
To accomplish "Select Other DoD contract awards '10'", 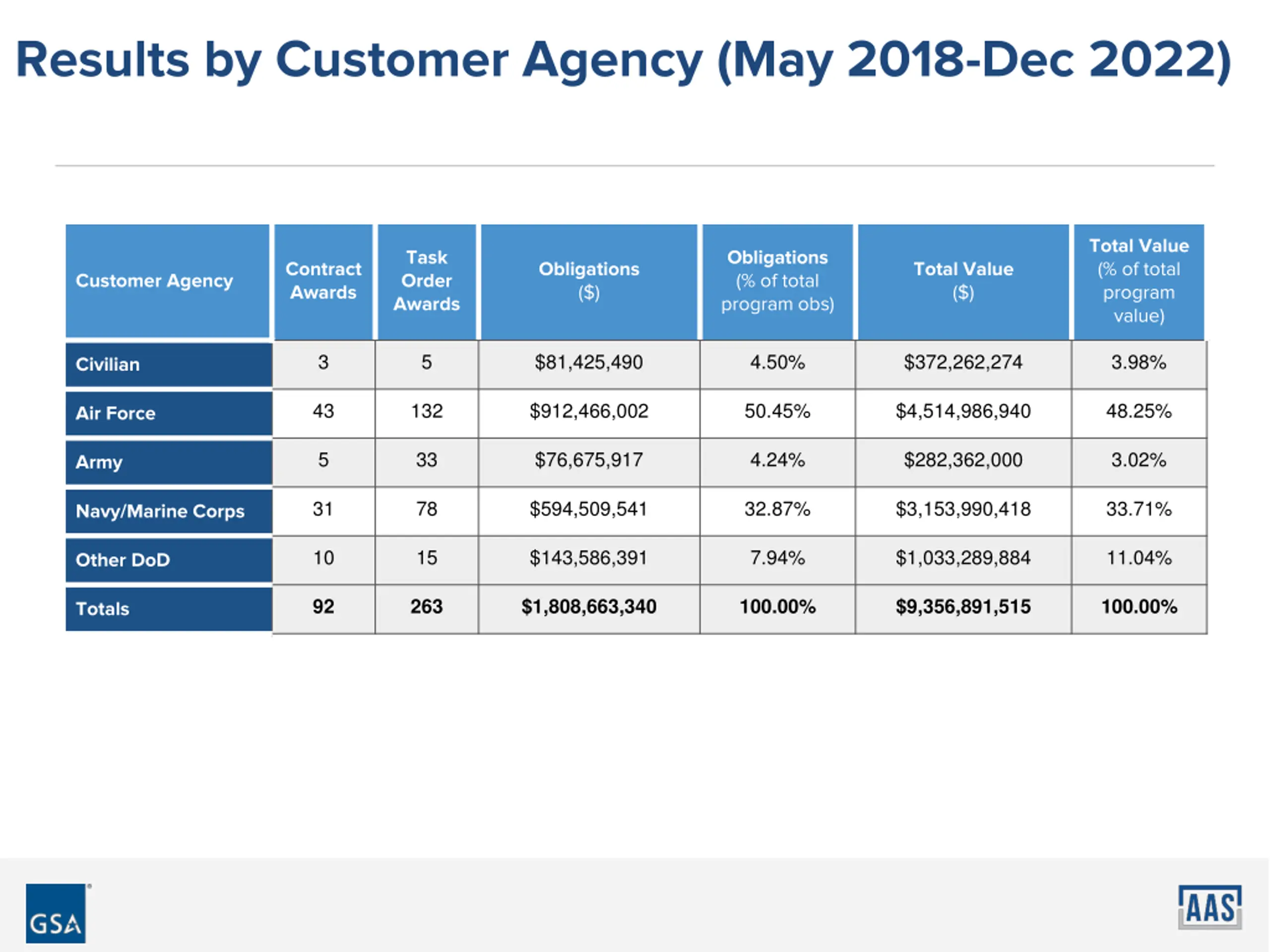I will 324,559.
